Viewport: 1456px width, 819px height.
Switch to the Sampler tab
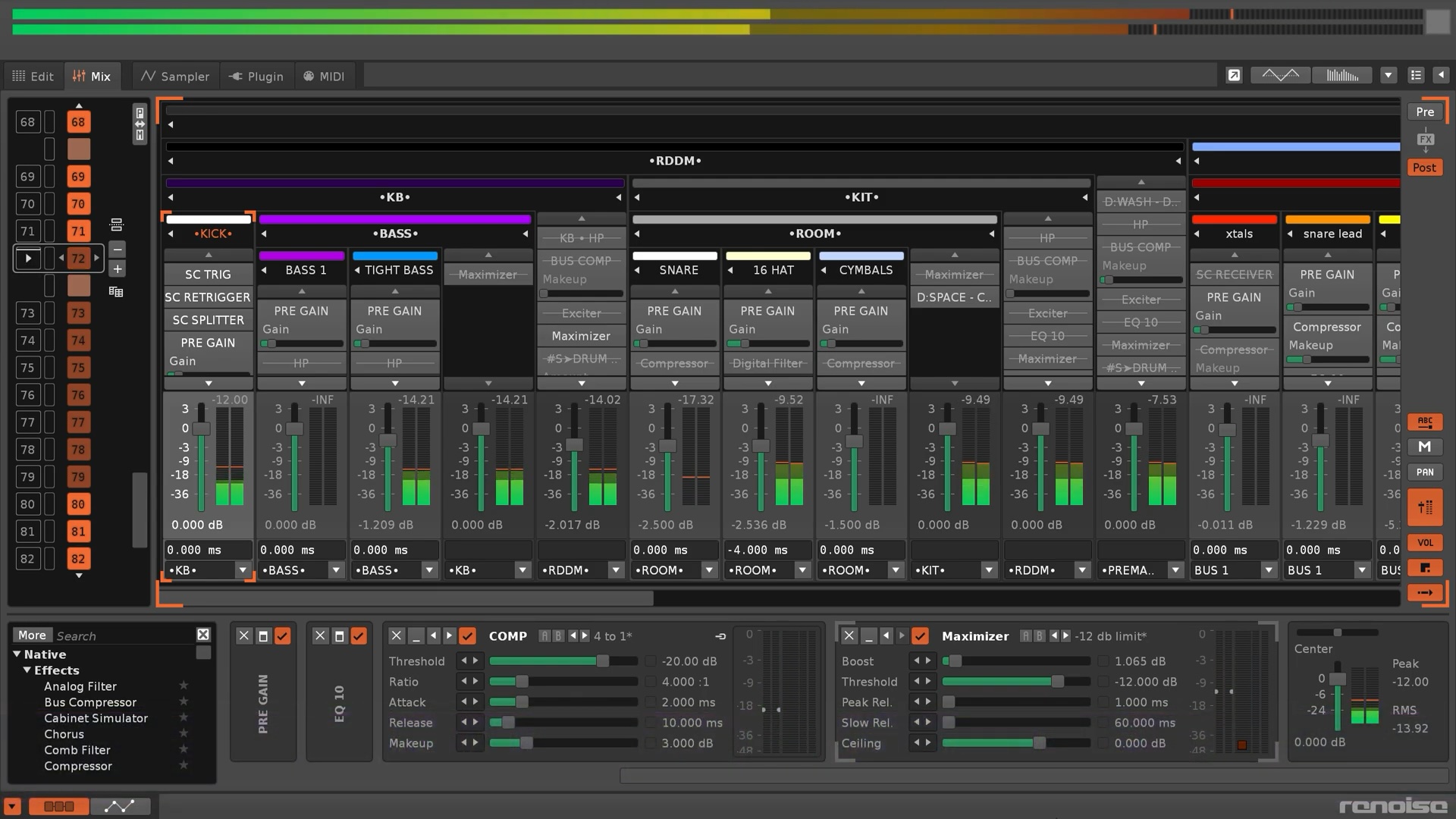click(175, 76)
